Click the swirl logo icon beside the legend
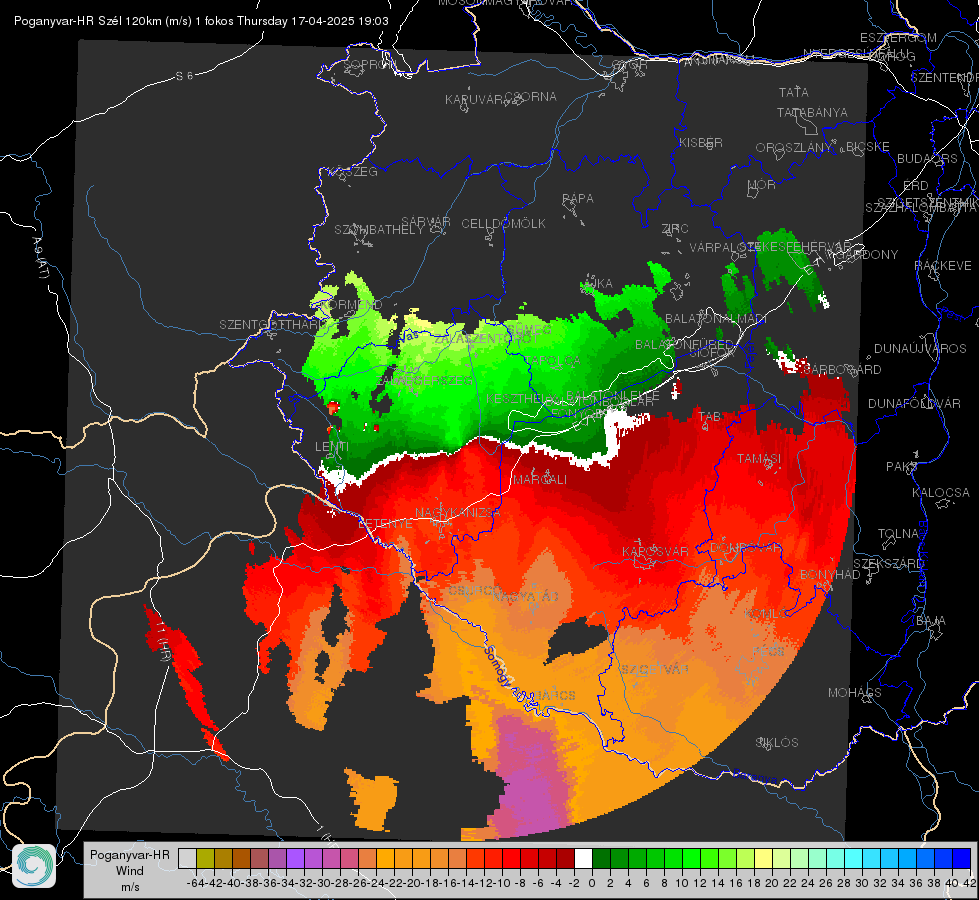This screenshot has height=900, width=979. click(x=34, y=866)
